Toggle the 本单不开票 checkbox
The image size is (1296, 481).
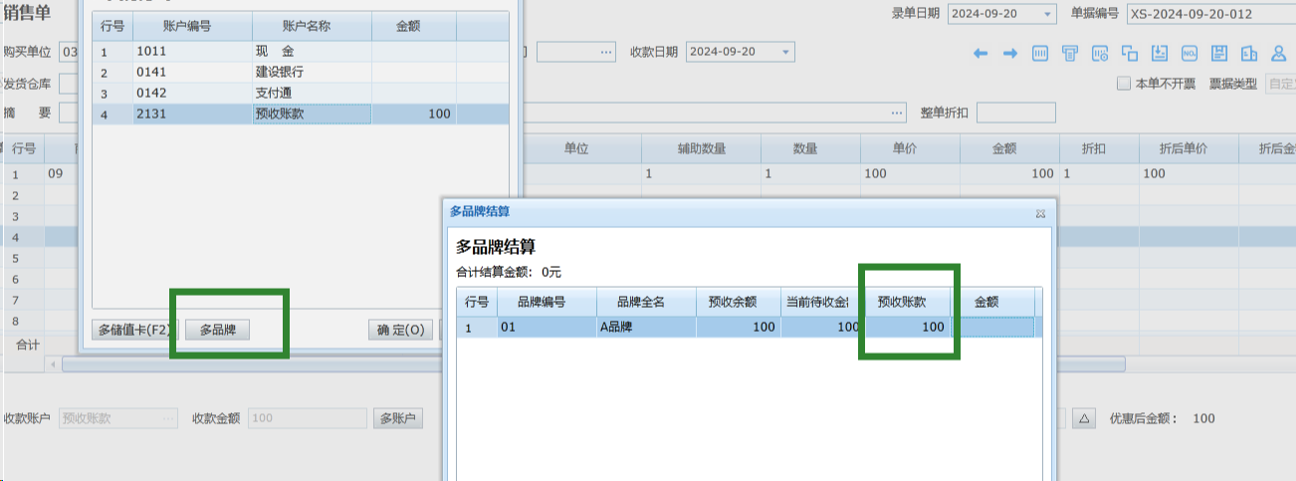point(1123,84)
